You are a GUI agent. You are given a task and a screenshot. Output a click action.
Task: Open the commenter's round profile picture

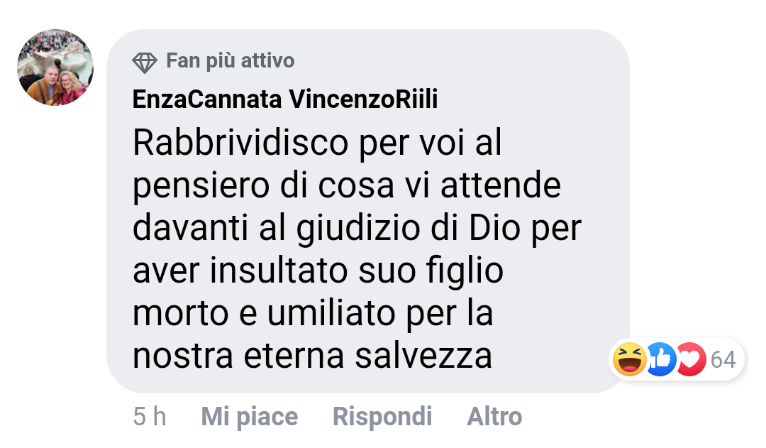click(x=55, y=67)
